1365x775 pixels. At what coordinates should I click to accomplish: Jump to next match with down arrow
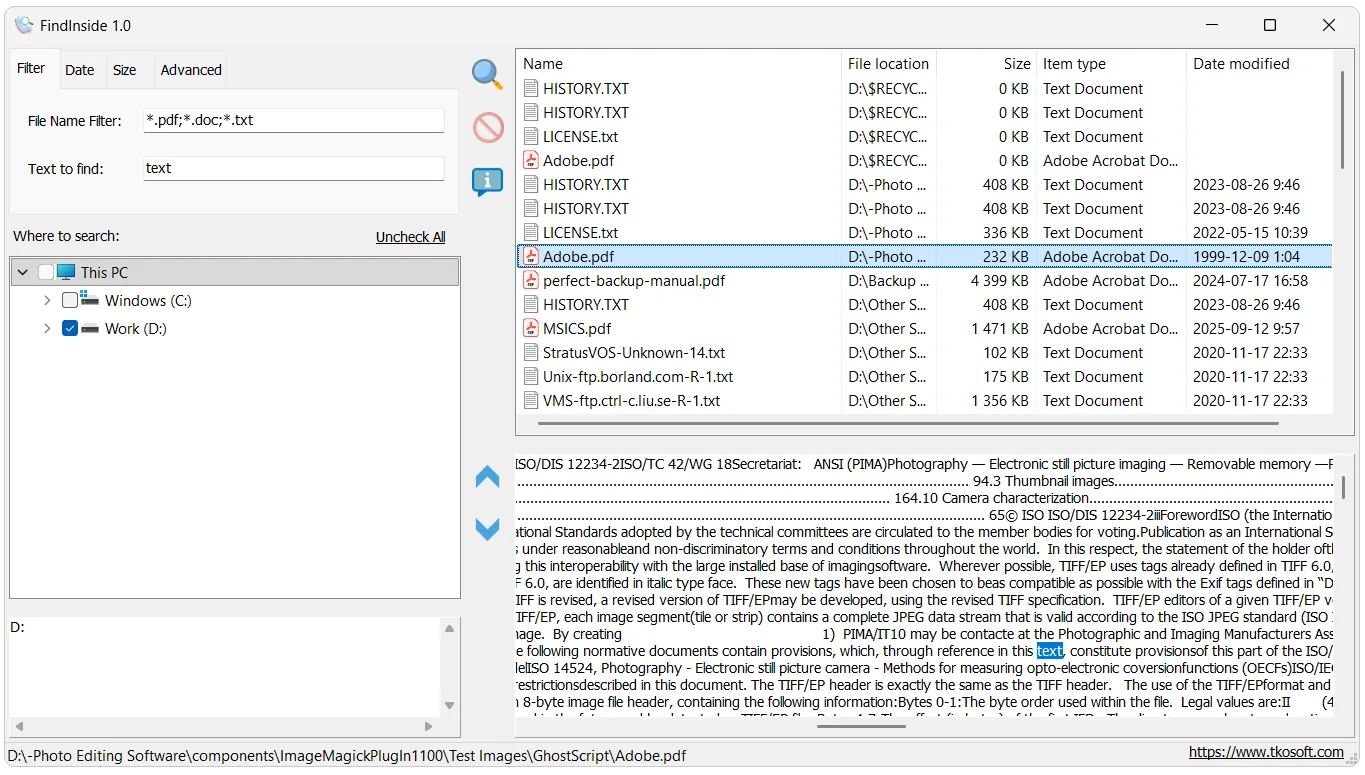(487, 529)
